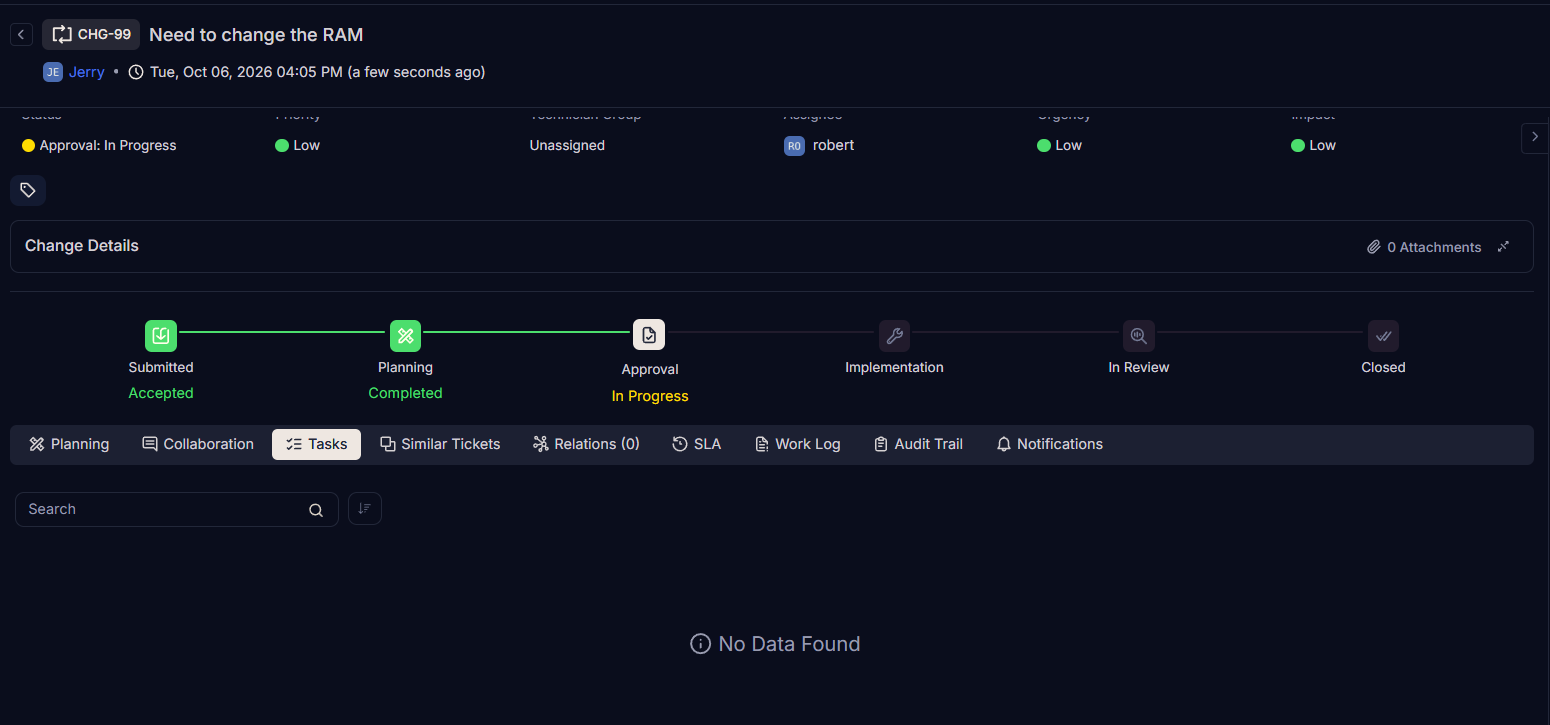This screenshot has width=1550, height=725.
Task: Click the In Progress label under Approval
Action: tap(650, 396)
